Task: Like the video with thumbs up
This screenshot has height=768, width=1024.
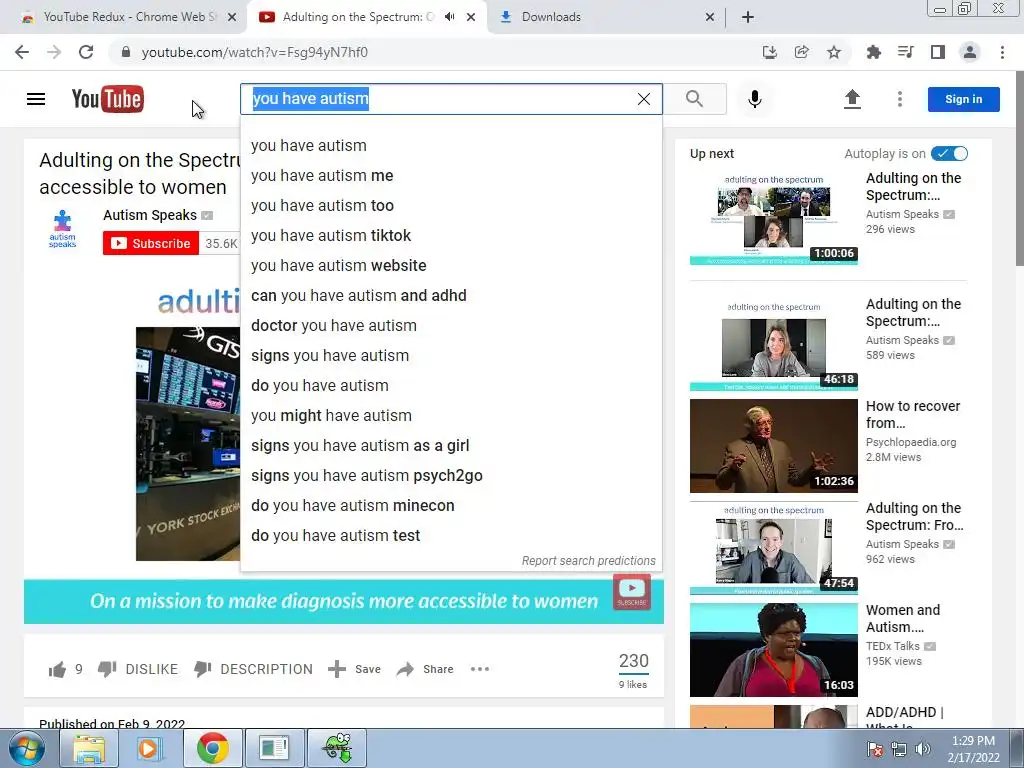Action: [x=57, y=669]
